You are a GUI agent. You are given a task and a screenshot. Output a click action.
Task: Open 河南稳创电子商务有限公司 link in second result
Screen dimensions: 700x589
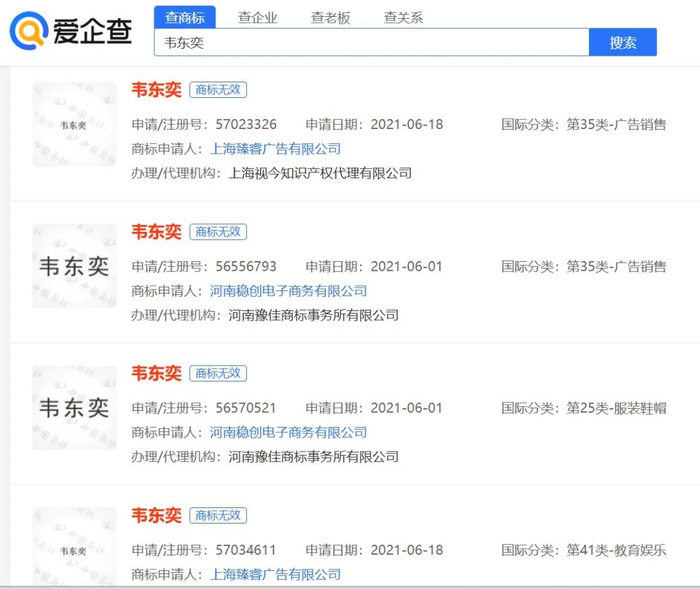[288, 291]
